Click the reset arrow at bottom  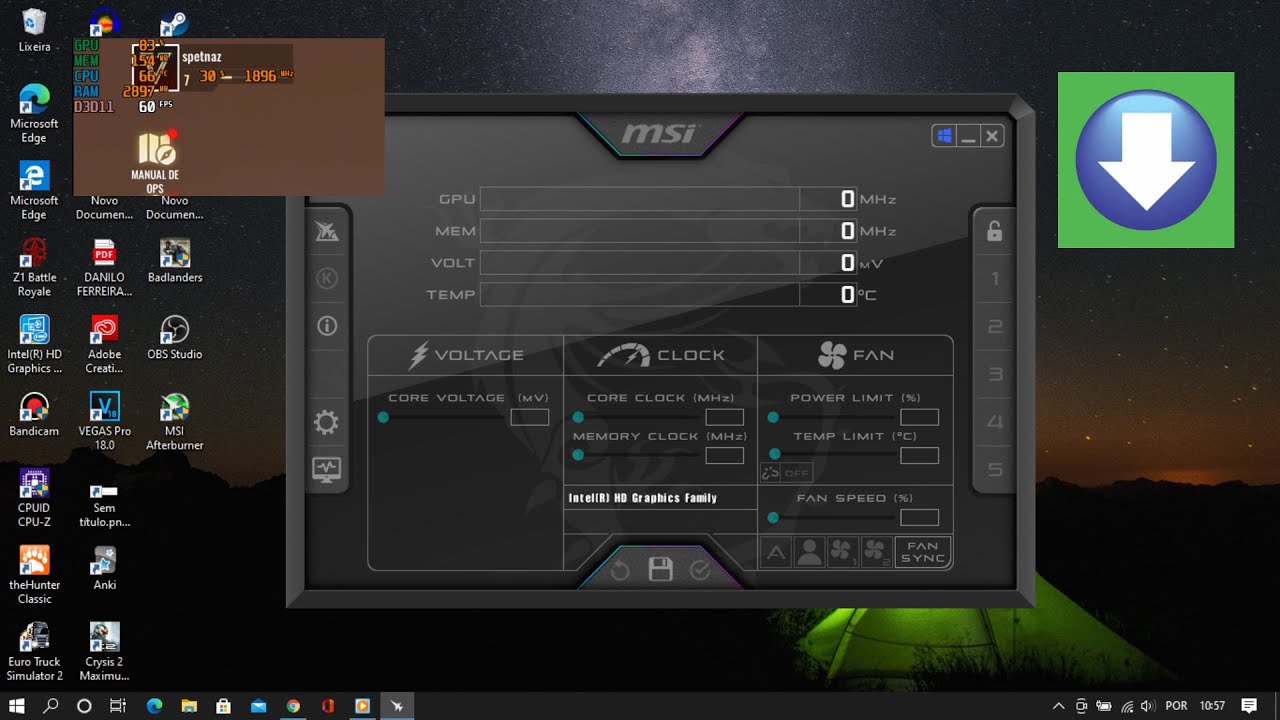coord(620,570)
